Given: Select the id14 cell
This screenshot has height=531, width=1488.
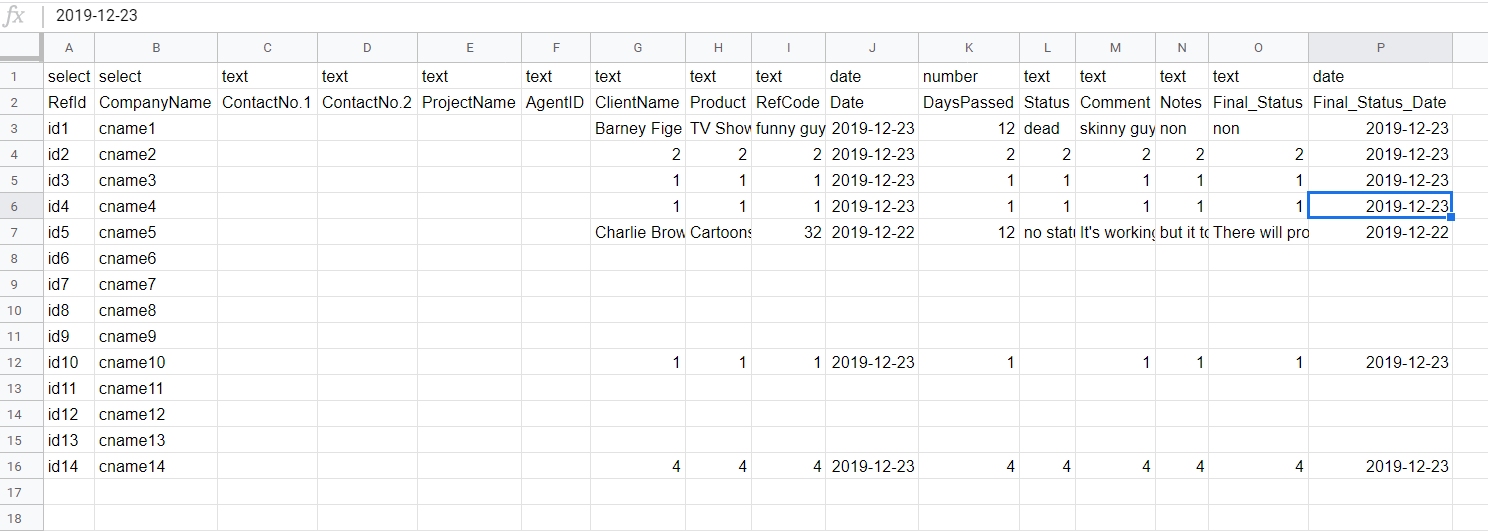Looking at the screenshot, I should pos(69,466).
